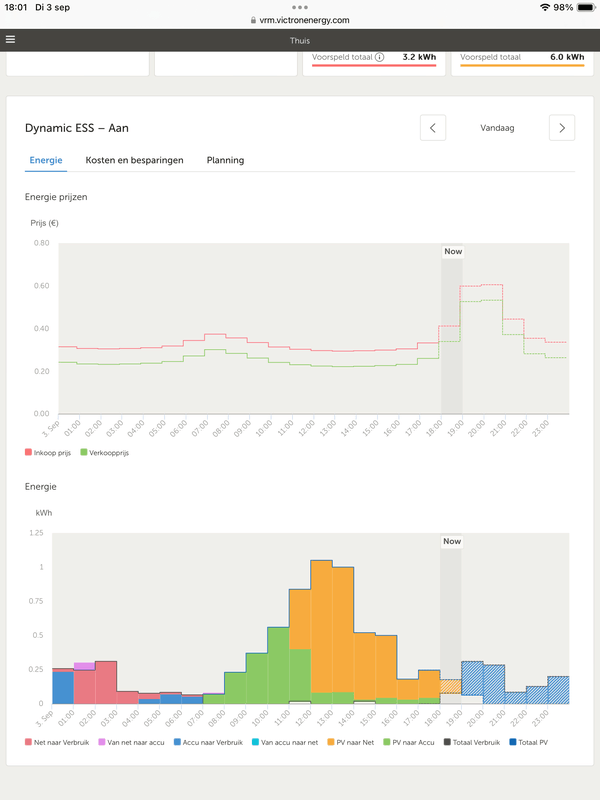Viewport: 600px width, 800px height.
Task: Tap the battery icon in status bar
Action: coord(584,7)
